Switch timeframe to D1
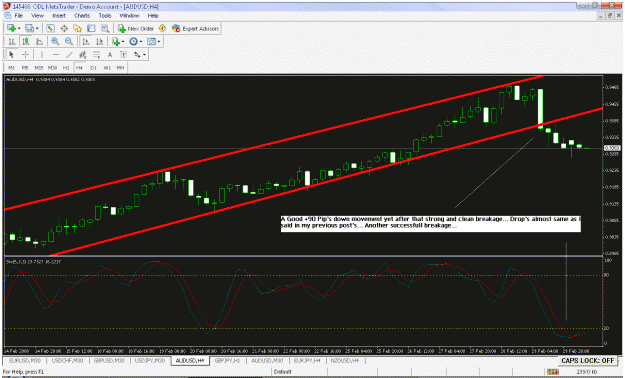The image size is (625, 378). pyautogui.click(x=93, y=68)
